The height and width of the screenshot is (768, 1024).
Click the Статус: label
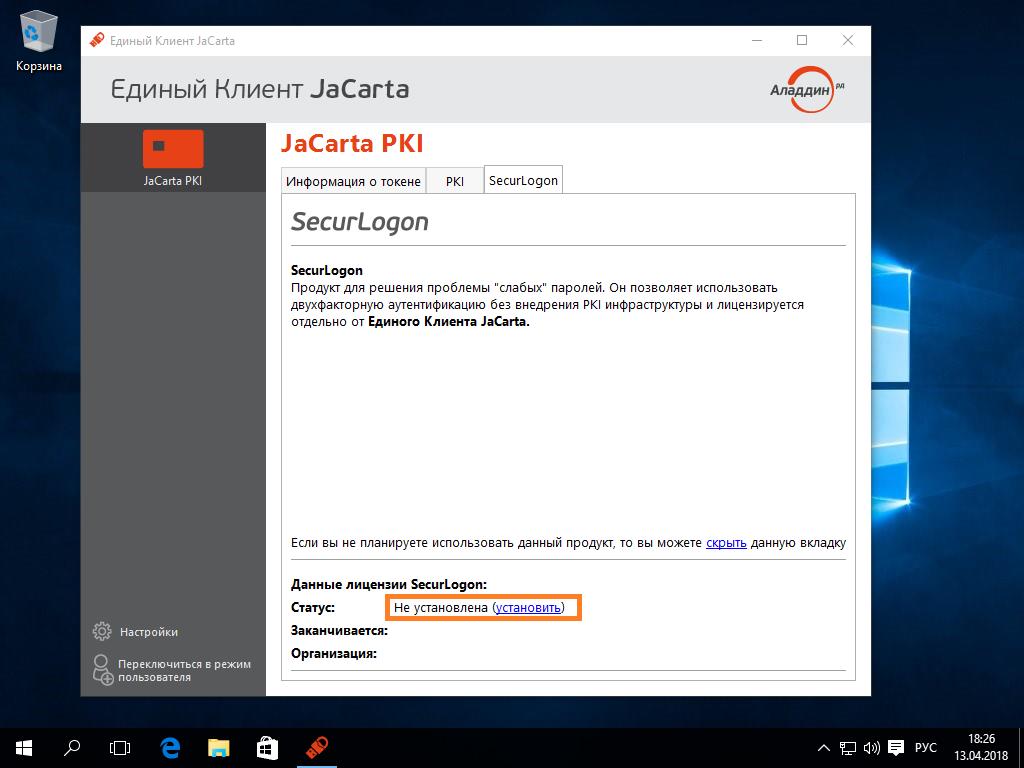(313, 607)
